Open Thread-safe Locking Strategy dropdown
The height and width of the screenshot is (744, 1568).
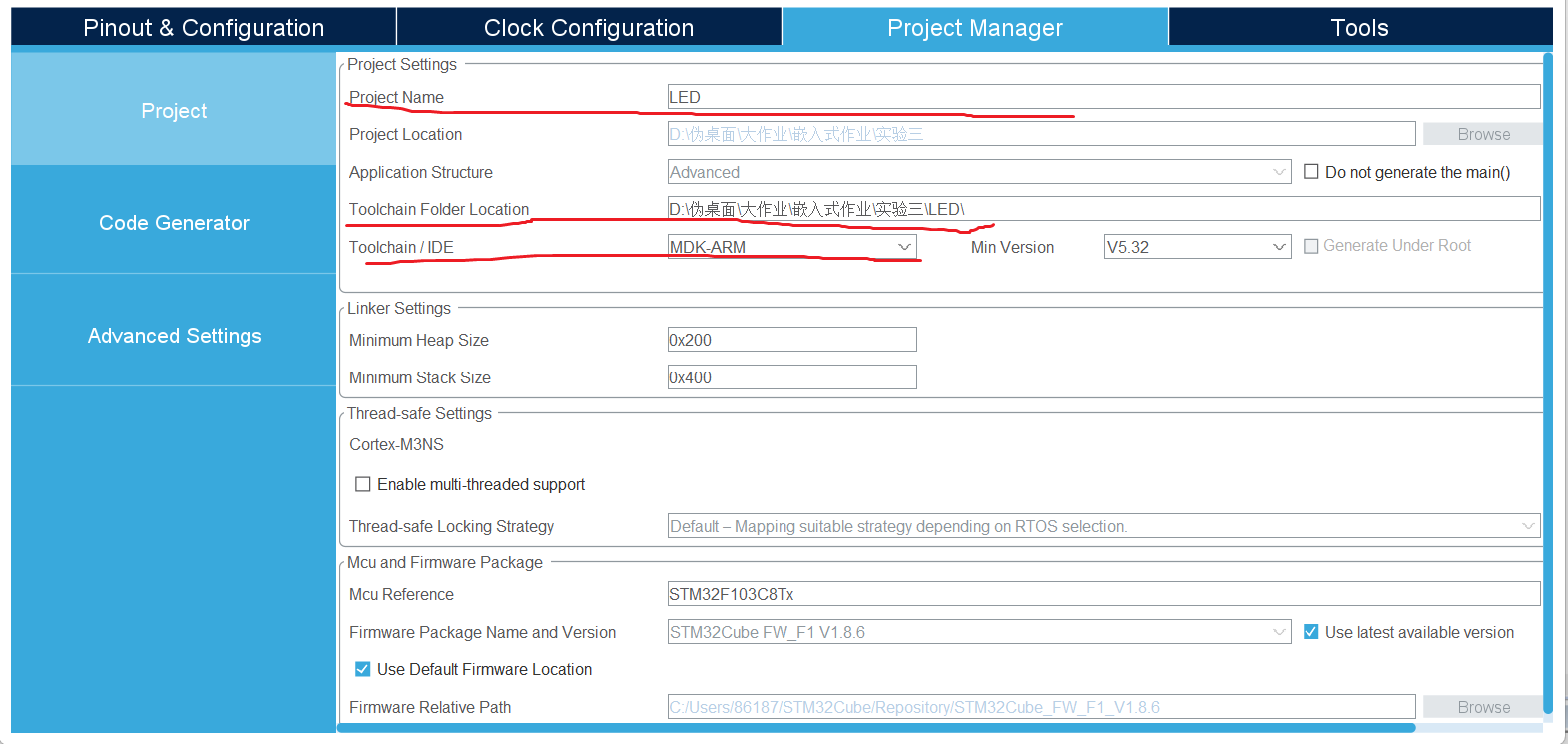coord(1104,526)
